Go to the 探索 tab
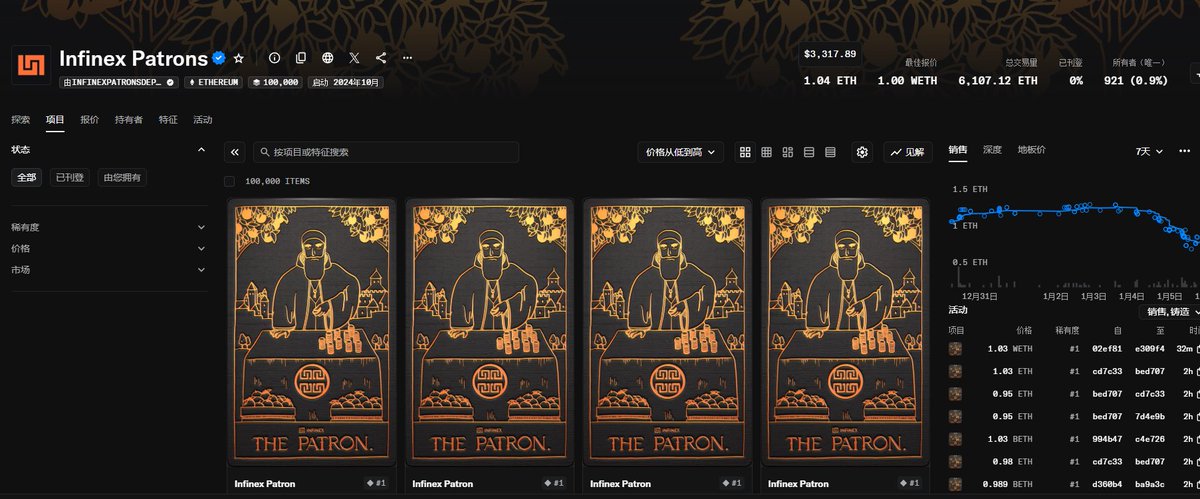 pos(21,120)
